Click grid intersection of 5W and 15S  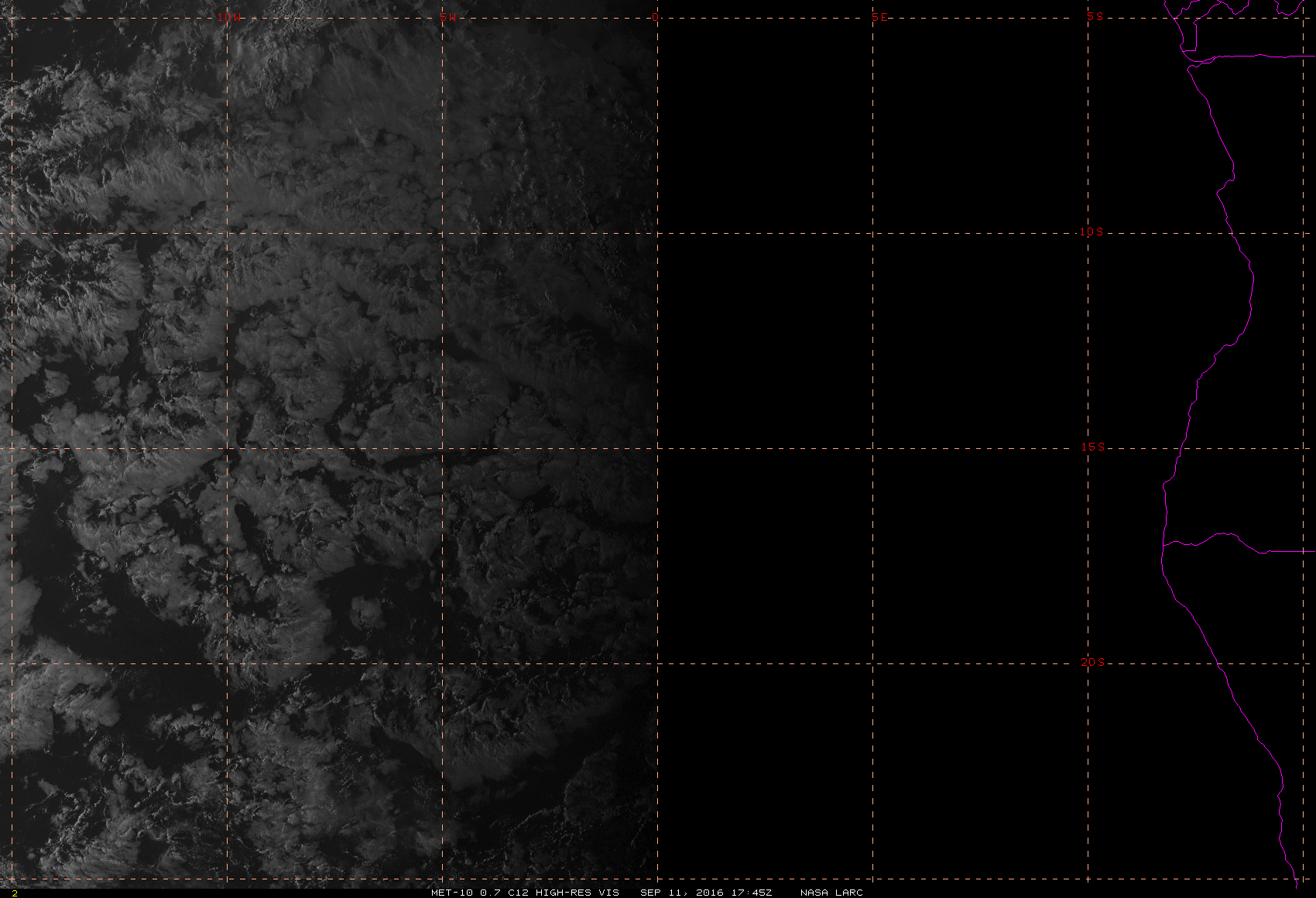[x=442, y=448]
